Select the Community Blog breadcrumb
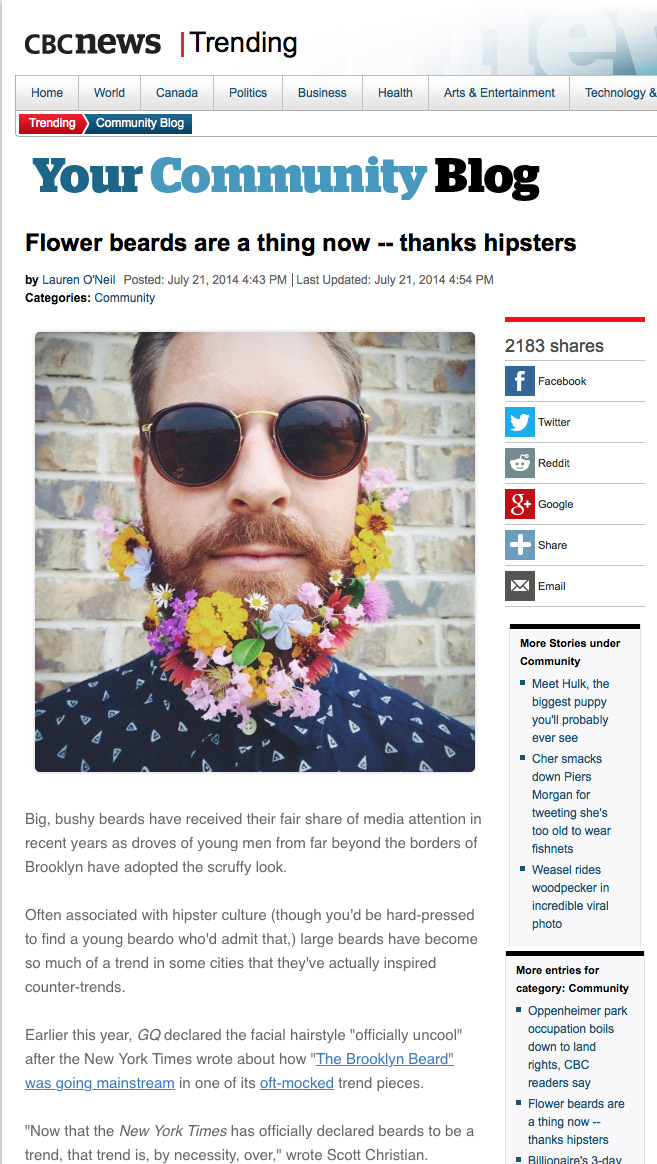 tap(140, 123)
